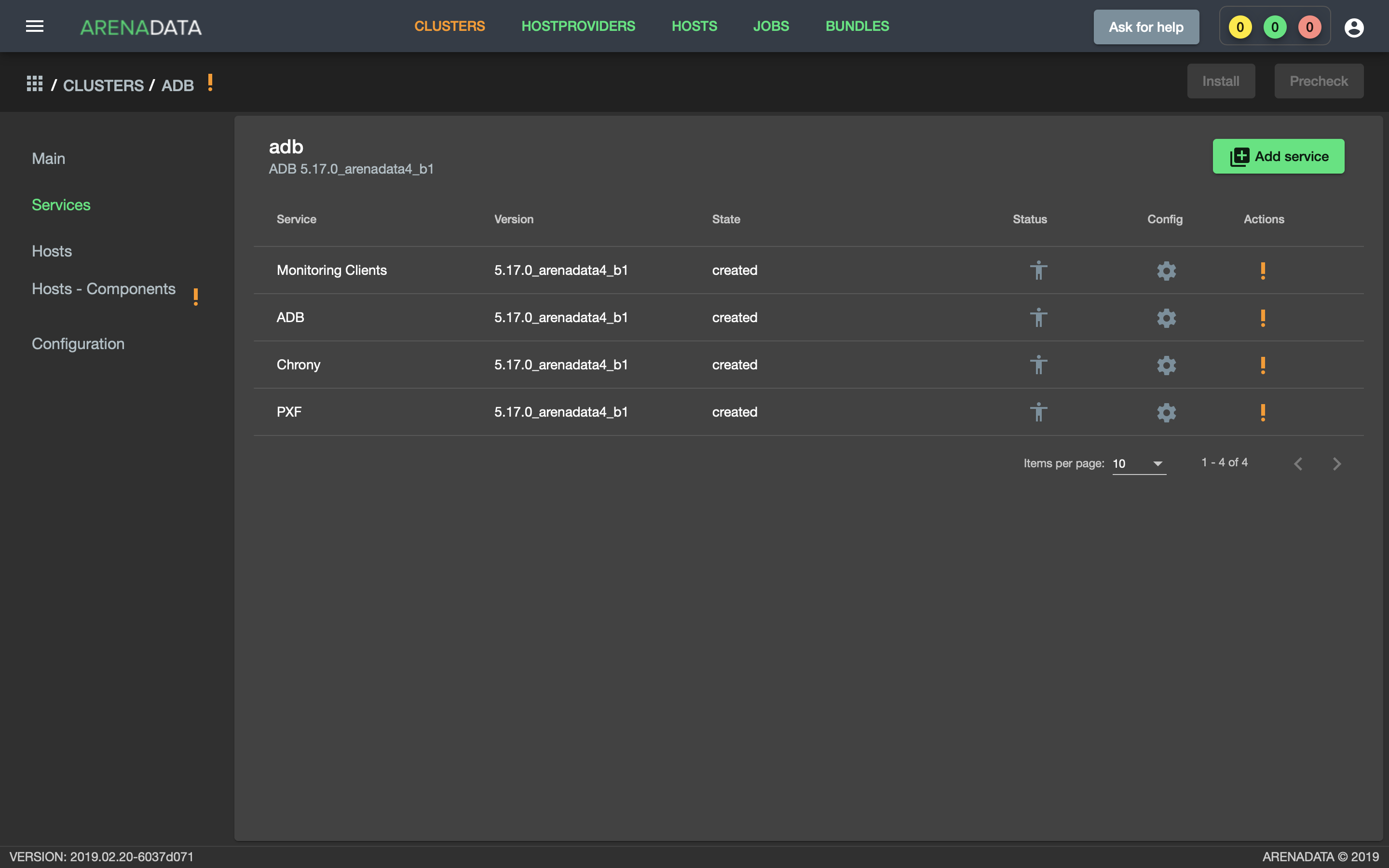This screenshot has width=1389, height=868.
Task: Open the JOBS top menu
Action: click(771, 27)
